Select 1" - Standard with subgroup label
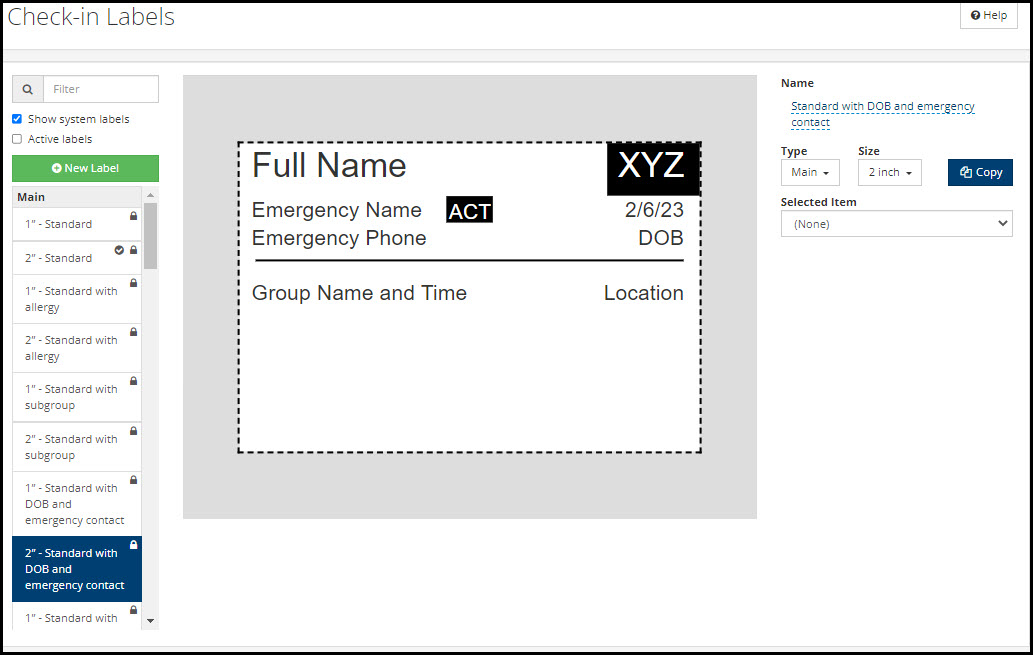1033x655 pixels. tap(77, 397)
